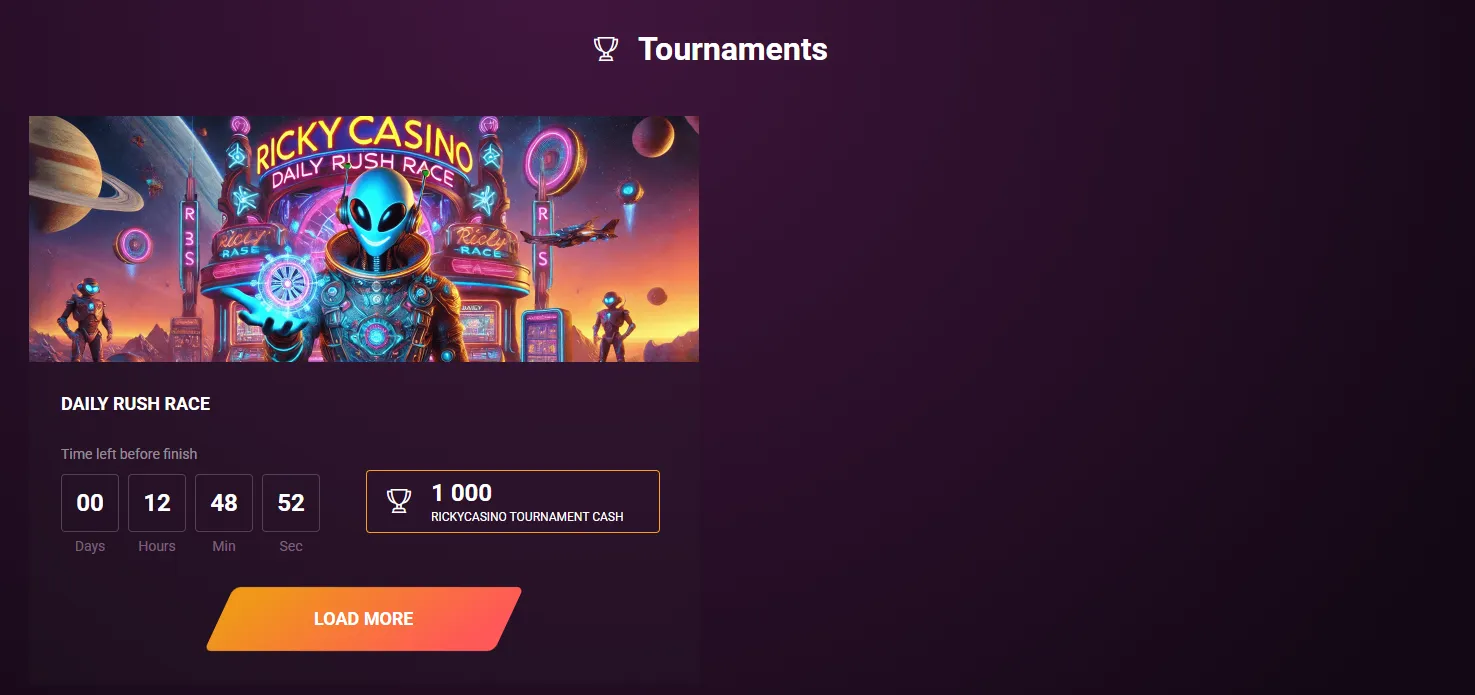Click the Hours countdown box

[x=157, y=503]
